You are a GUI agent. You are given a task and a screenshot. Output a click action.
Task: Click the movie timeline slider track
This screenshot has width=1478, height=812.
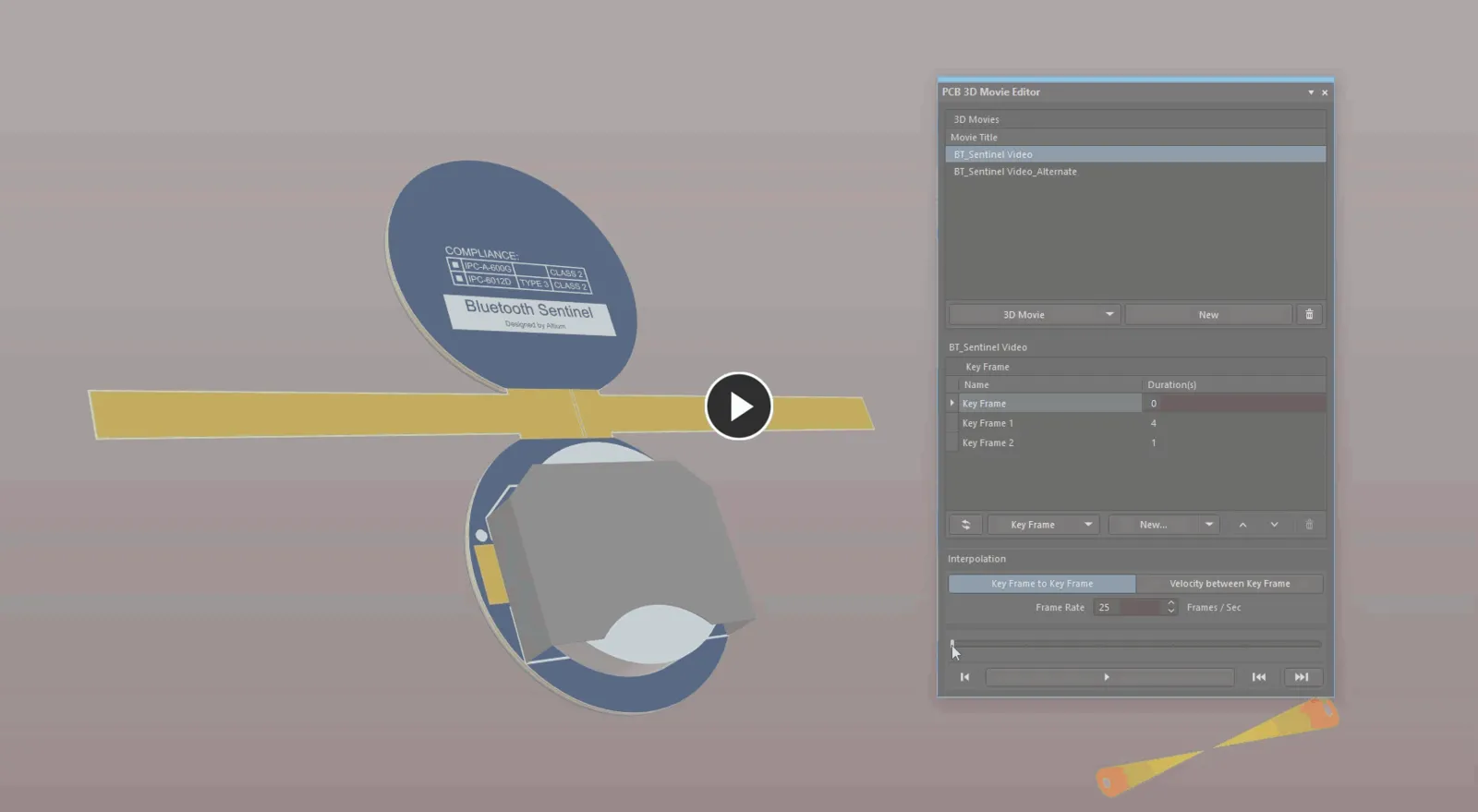(x=1137, y=644)
